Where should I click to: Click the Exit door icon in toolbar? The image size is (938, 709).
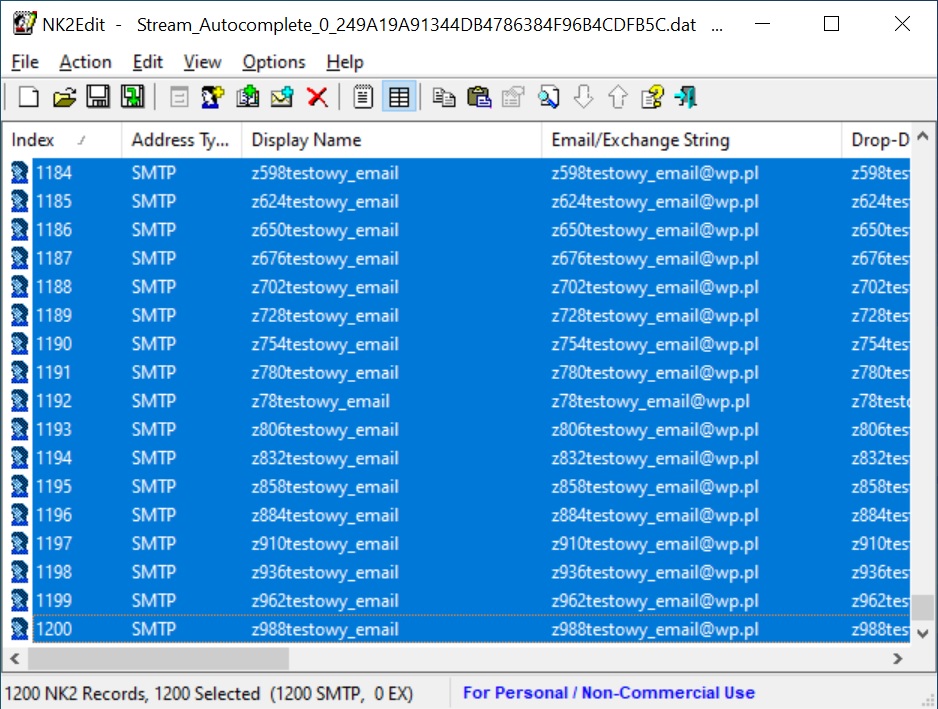click(x=686, y=97)
